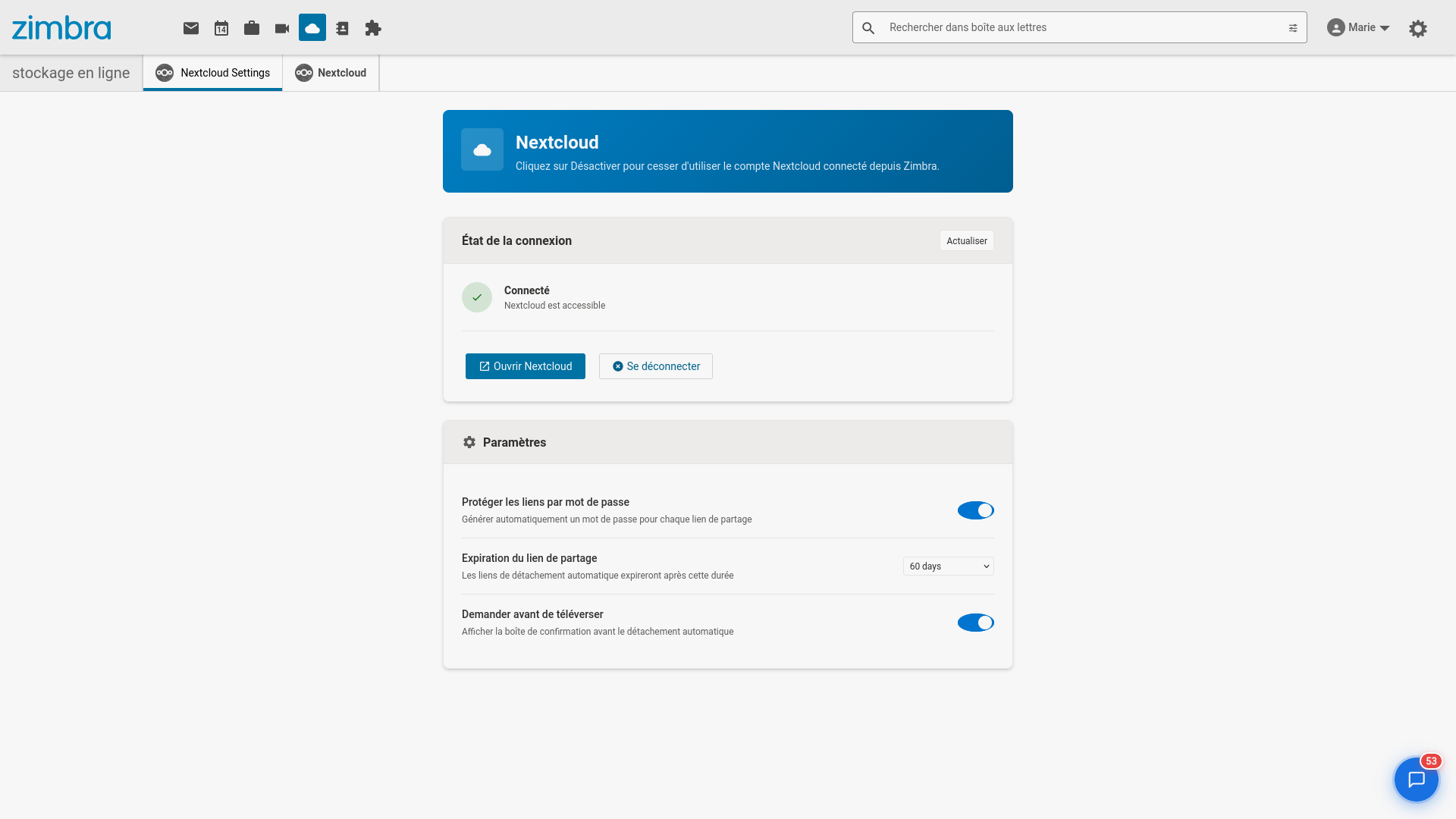Open Zimbra settings gear
The width and height of the screenshot is (1456, 819).
[x=1418, y=28]
